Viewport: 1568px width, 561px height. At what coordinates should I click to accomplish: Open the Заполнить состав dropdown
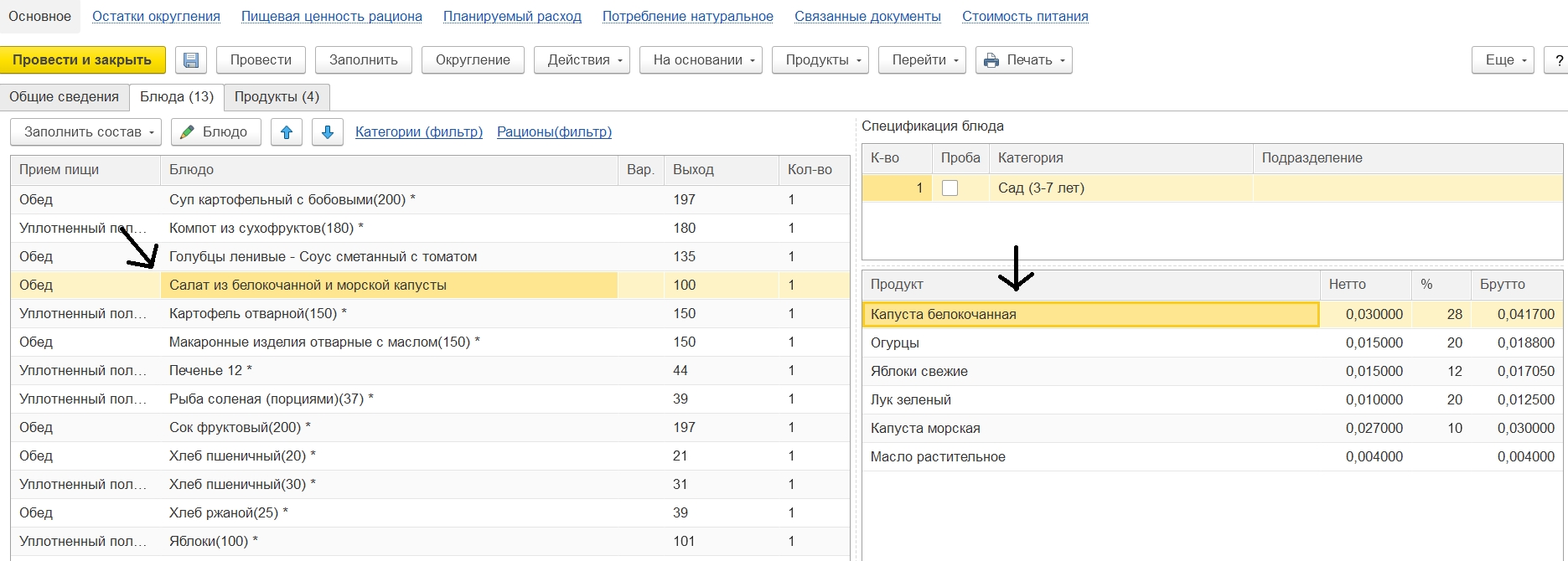pos(85,132)
